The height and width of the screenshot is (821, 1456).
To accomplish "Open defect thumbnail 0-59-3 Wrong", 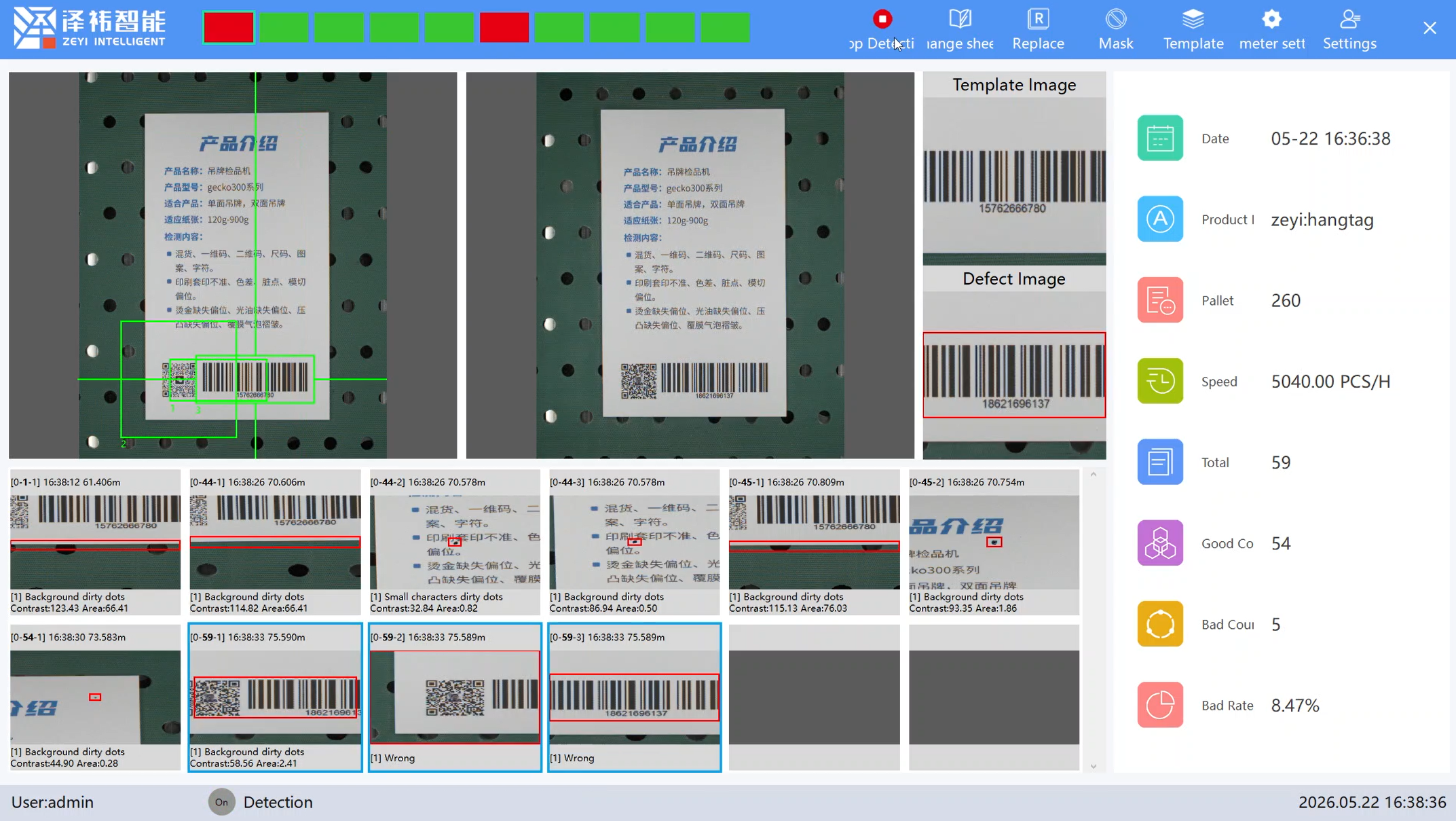I will [x=634, y=697].
